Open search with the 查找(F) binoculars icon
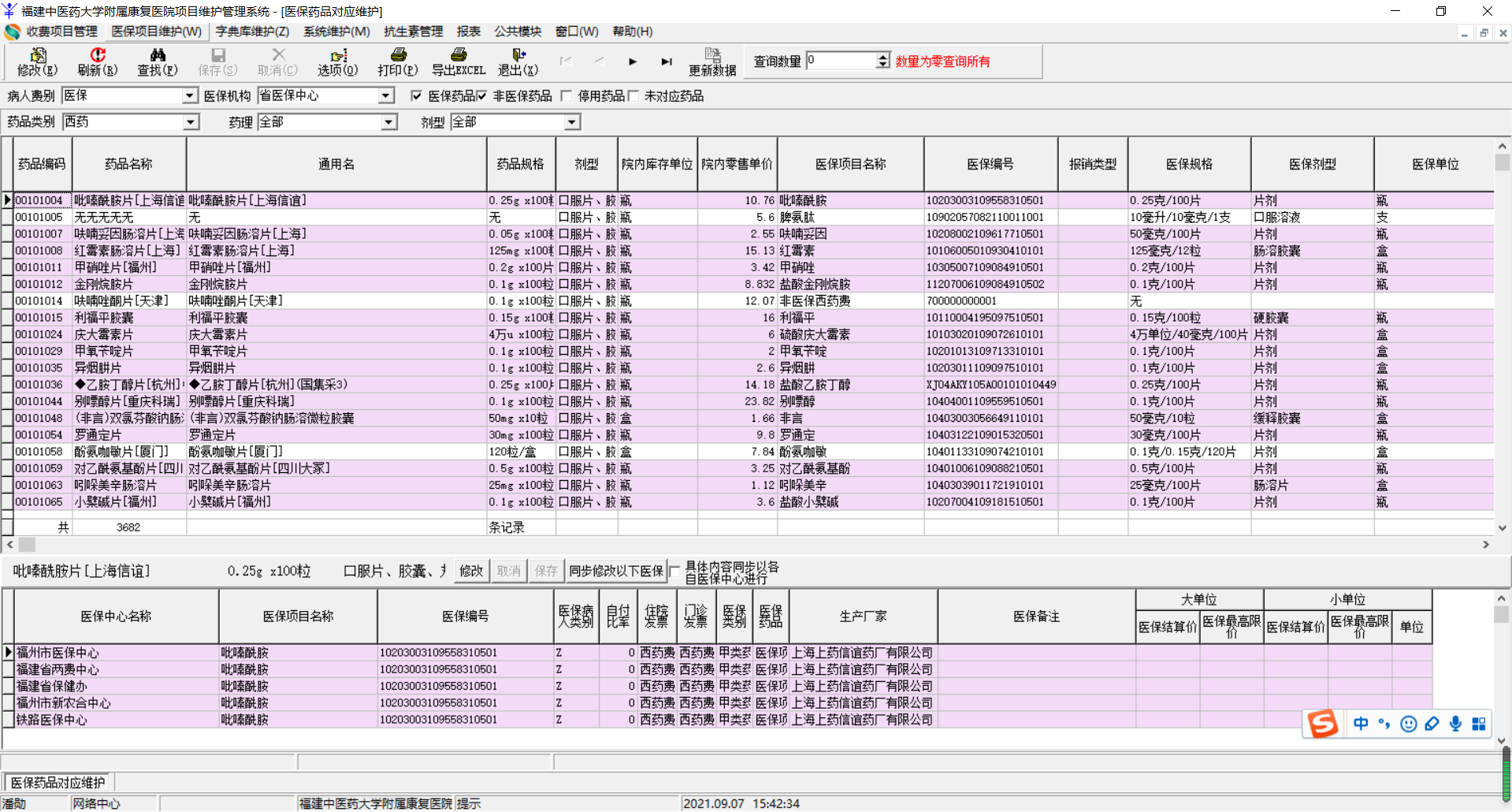Viewport: 1512px width, 812px height. [x=158, y=61]
